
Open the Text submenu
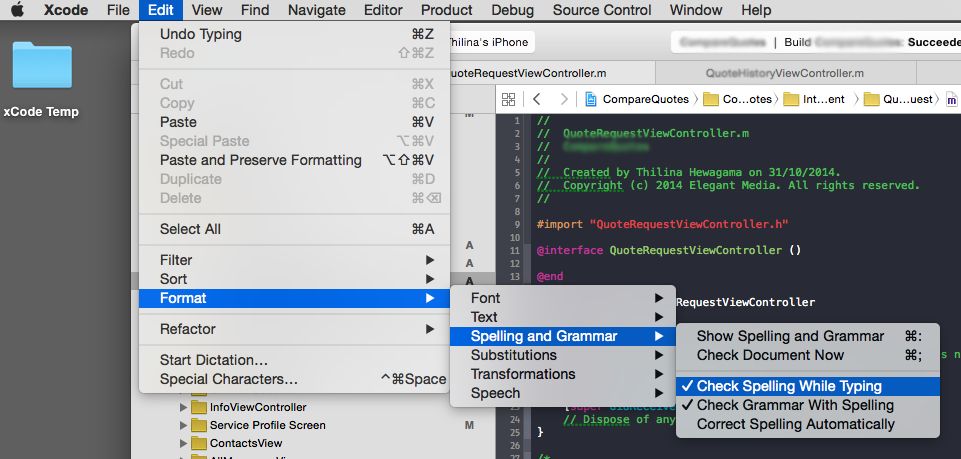563,317
